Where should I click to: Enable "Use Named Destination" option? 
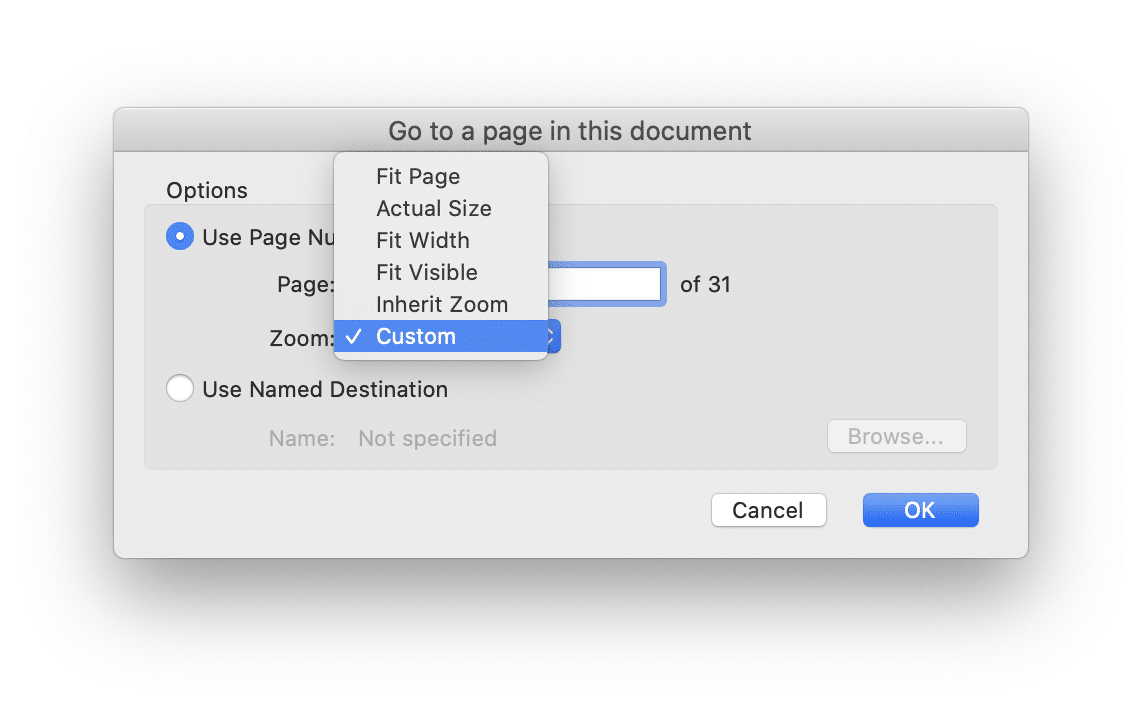point(180,388)
